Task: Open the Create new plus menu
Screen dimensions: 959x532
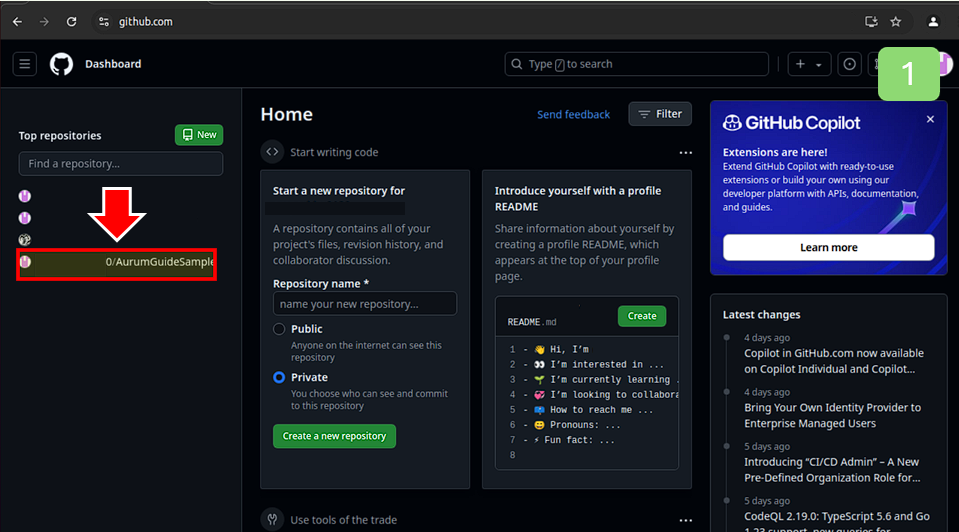Action: coord(809,64)
